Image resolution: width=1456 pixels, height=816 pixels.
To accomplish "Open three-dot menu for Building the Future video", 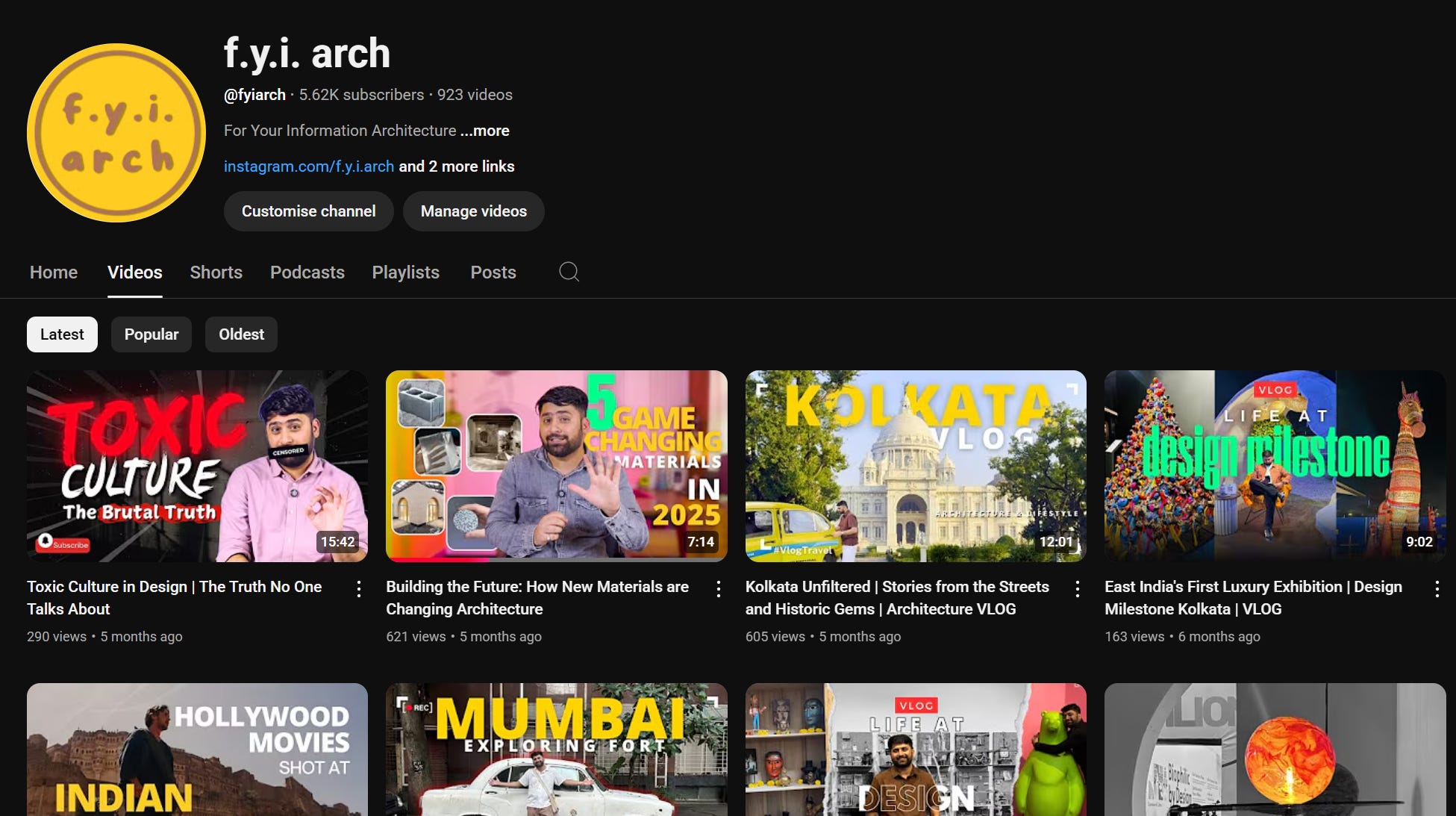I will pyautogui.click(x=718, y=589).
